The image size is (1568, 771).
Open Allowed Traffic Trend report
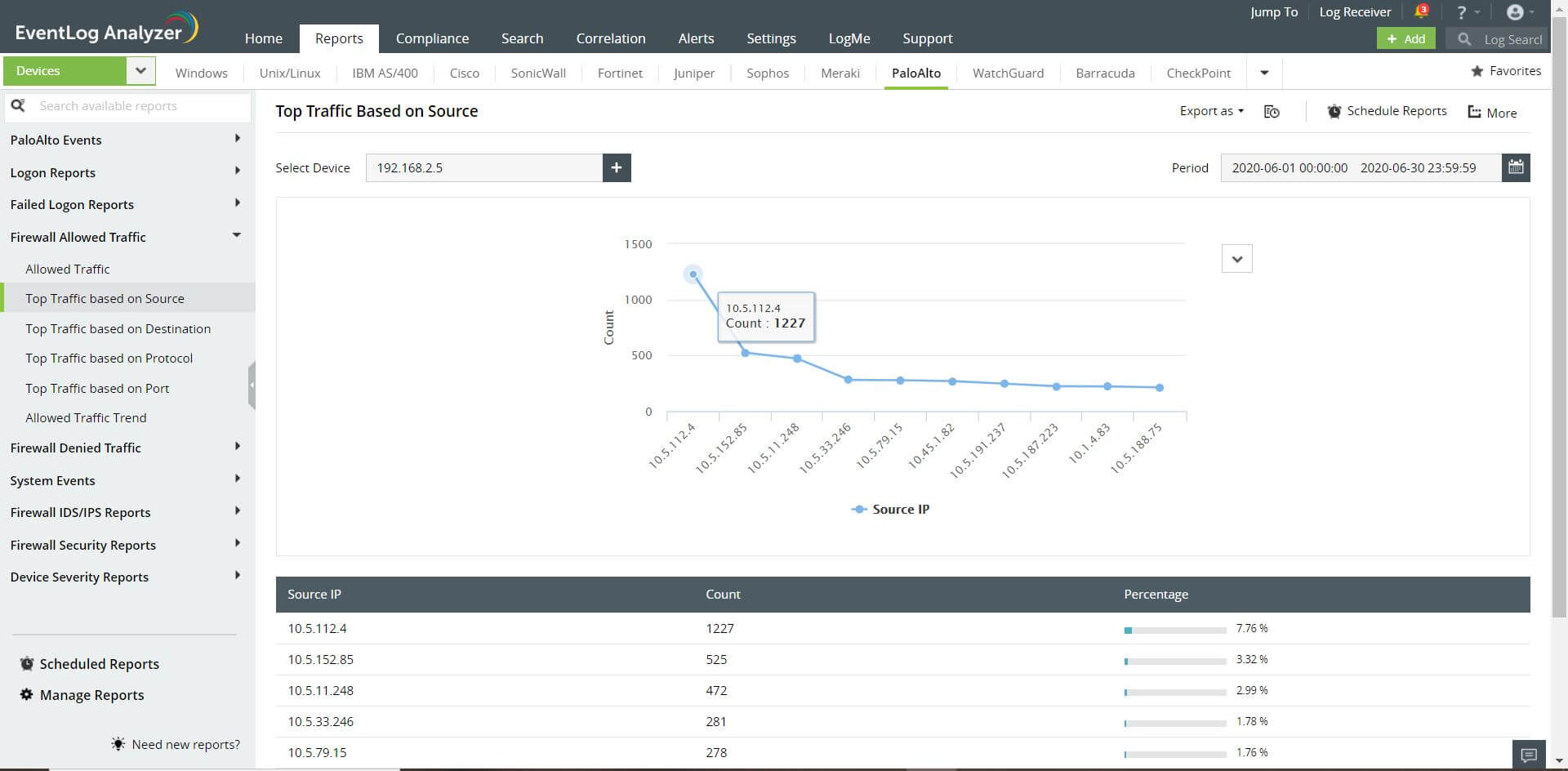click(x=86, y=417)
